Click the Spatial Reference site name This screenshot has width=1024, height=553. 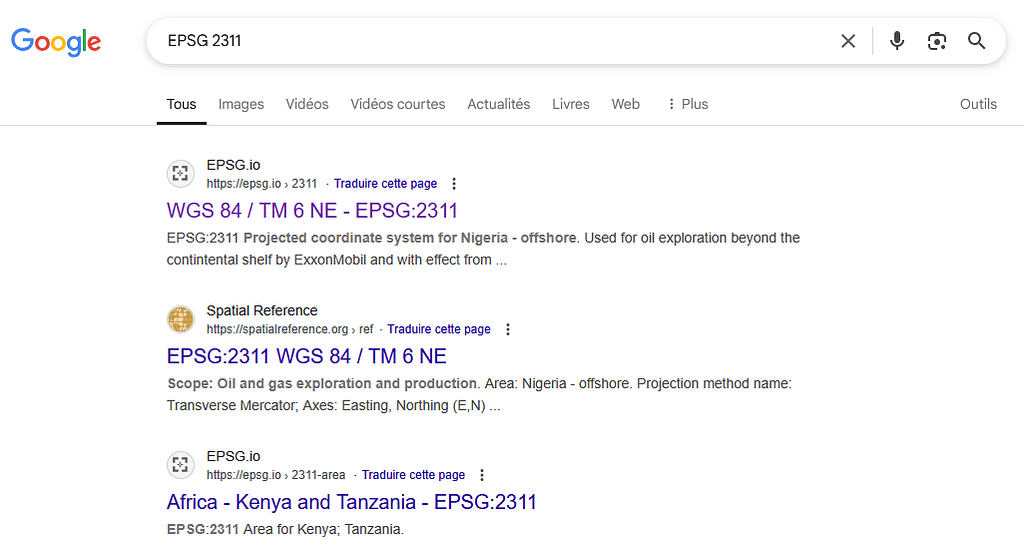click(x=262, y=311)
